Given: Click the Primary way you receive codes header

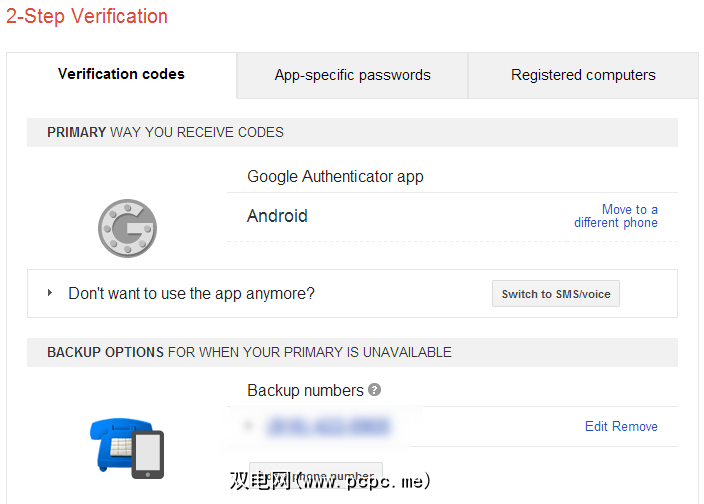Looking at the screenshot, I should point(165,132).
